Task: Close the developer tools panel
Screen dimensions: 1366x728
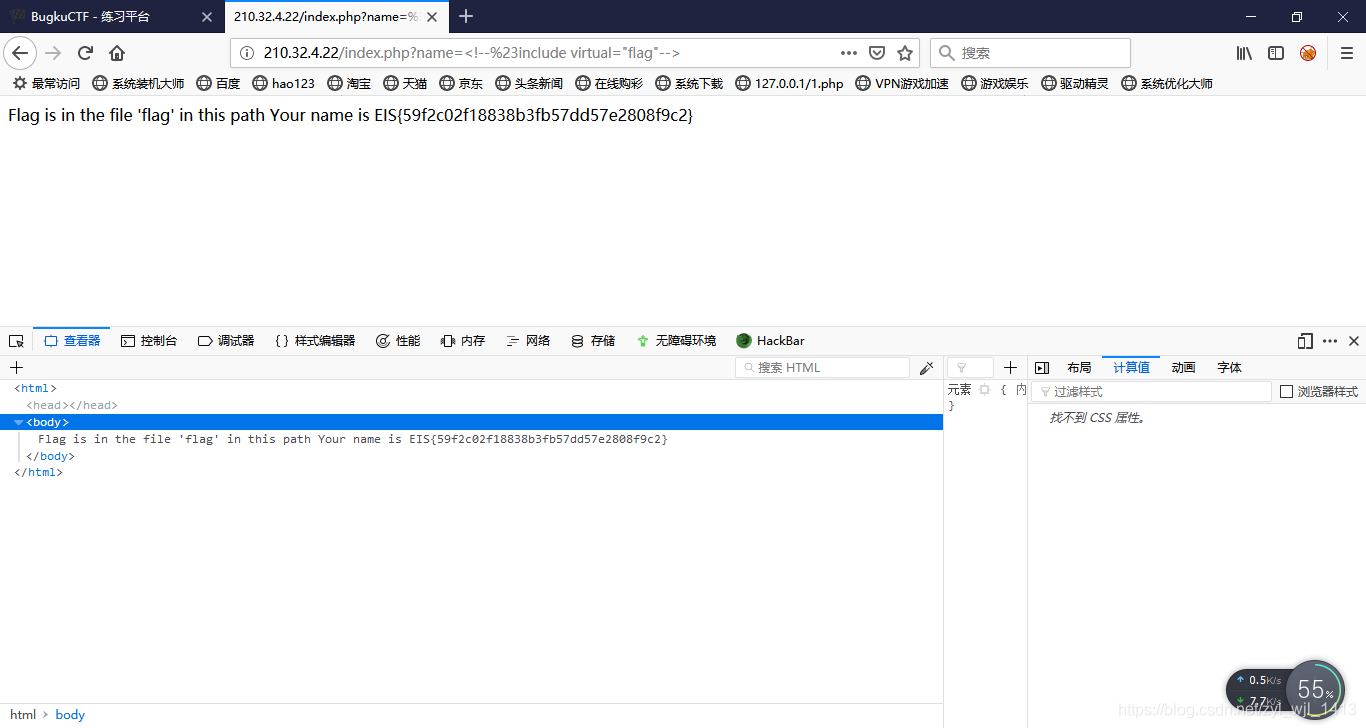Action: click(x=1354, y=341)
